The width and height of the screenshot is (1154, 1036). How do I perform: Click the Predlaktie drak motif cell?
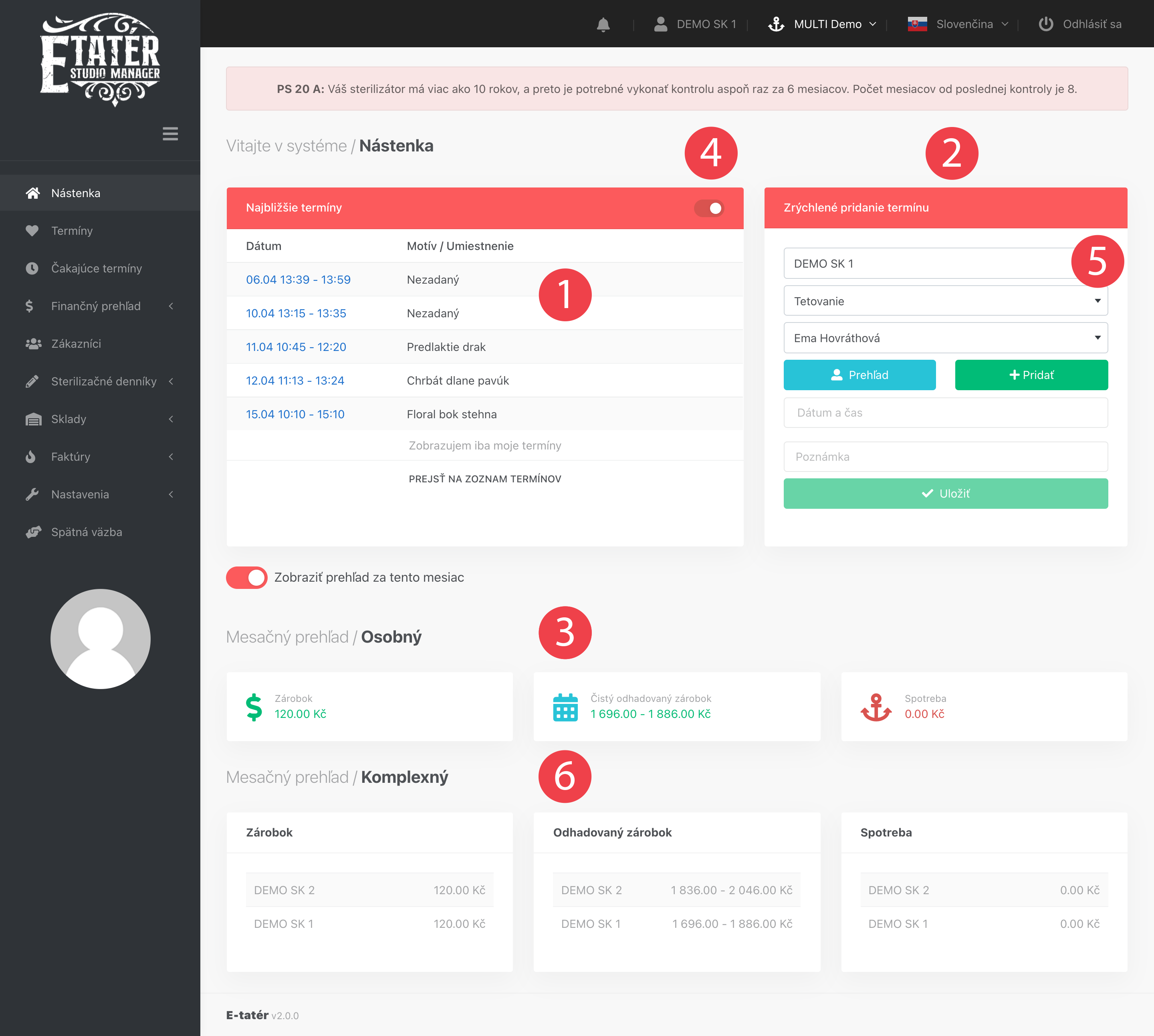point(446,347)
